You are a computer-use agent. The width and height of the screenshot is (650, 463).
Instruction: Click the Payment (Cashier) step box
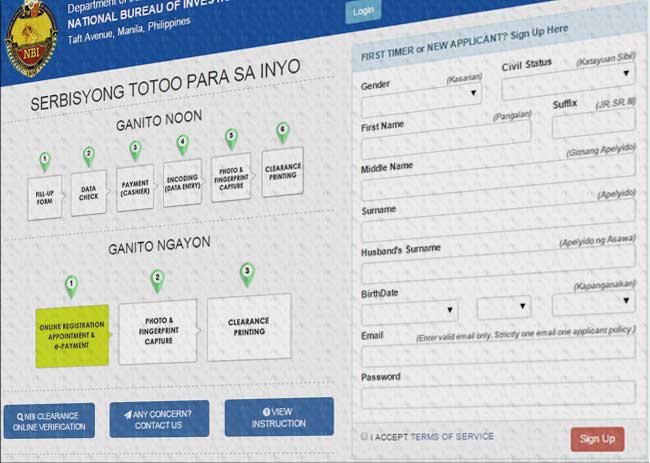tap(135, 187)
